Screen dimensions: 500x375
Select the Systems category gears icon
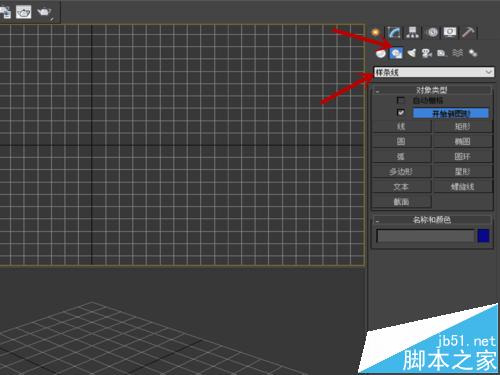click(473, 53)
